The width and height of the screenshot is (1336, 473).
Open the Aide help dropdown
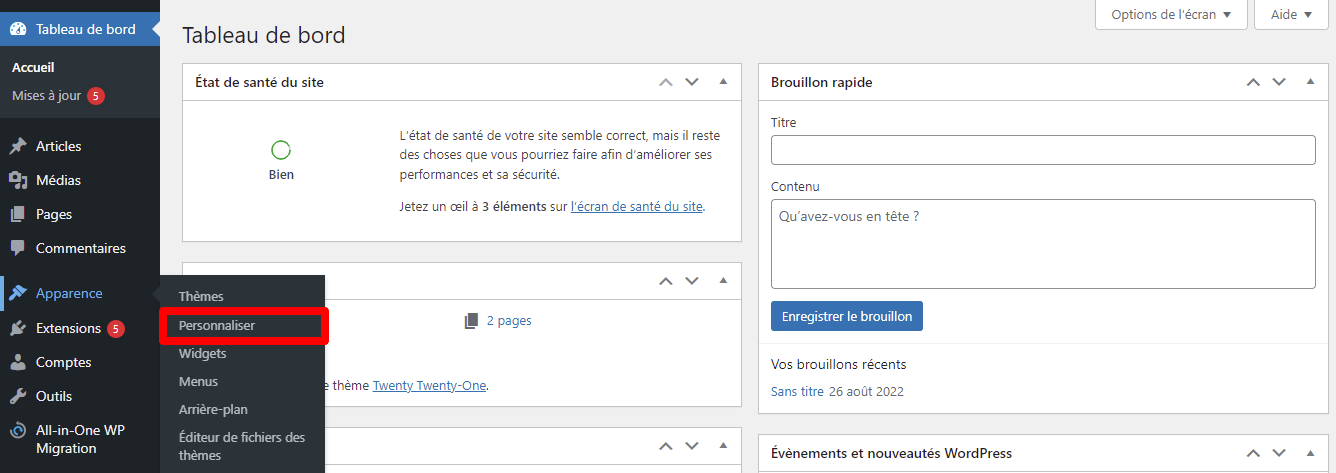tap(1291, 15)
